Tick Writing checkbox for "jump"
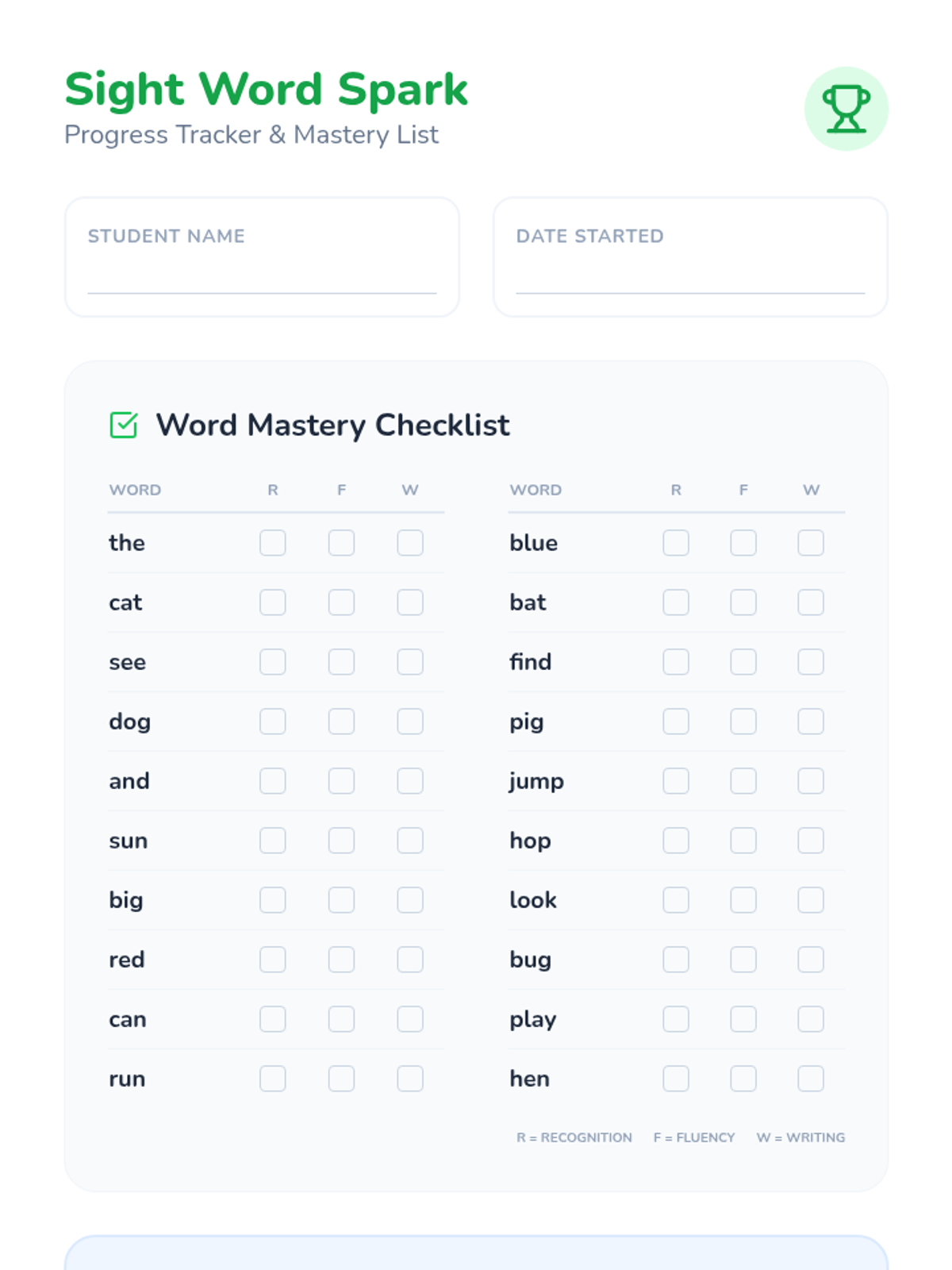 811,781
